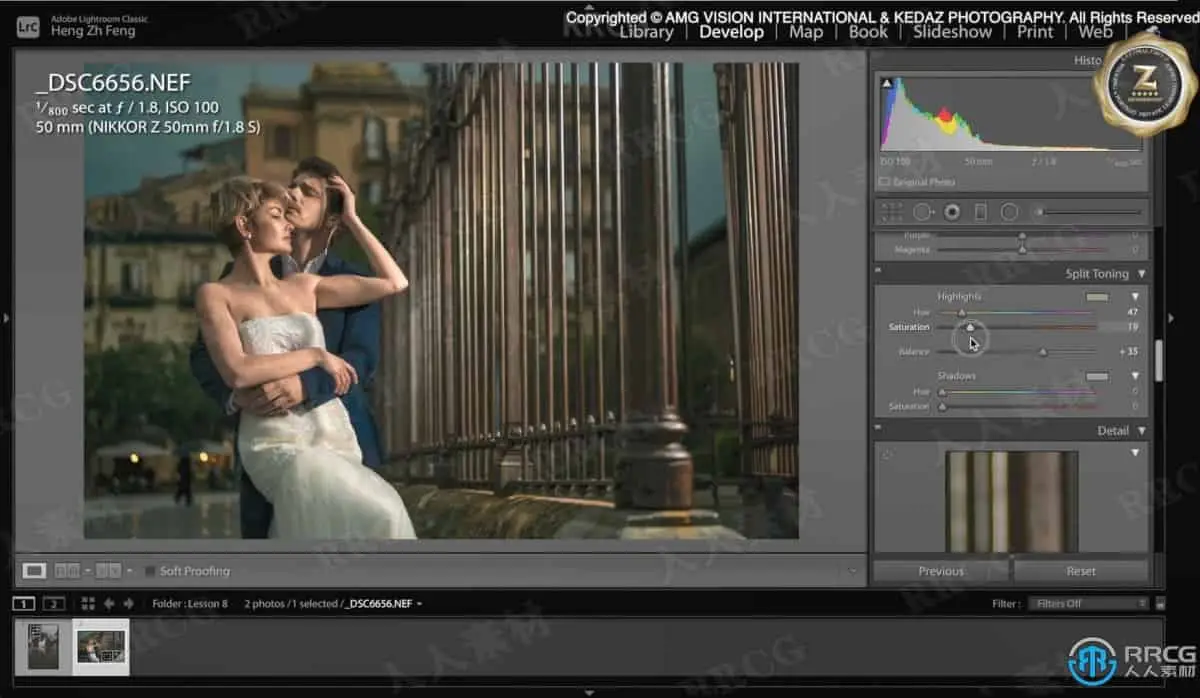Screen dimensions: 1200x698
Task: Collapse the Detail panel
Action: [x=1141, y=431]
